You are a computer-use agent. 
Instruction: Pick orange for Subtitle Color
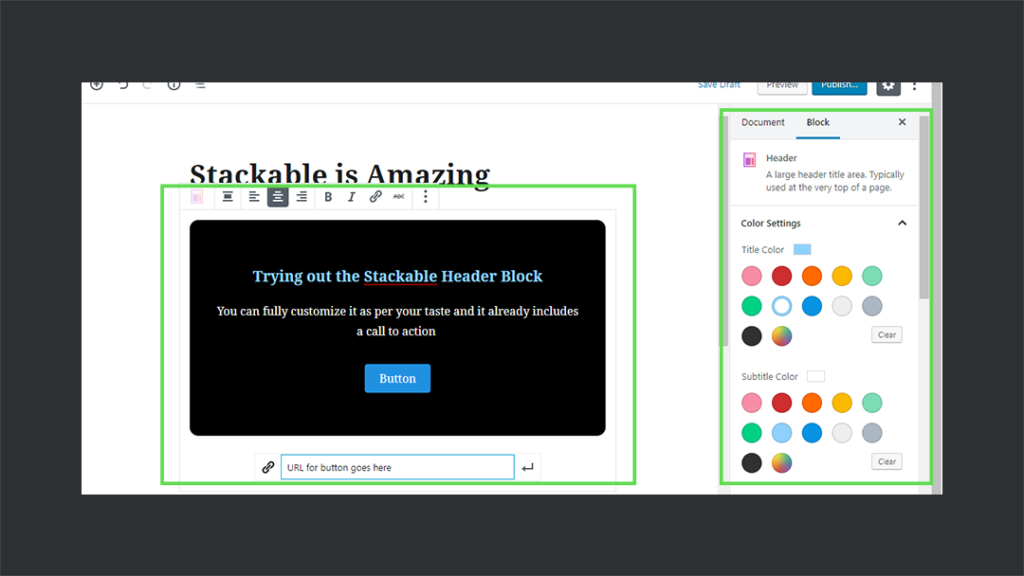(x=812, y=403)
